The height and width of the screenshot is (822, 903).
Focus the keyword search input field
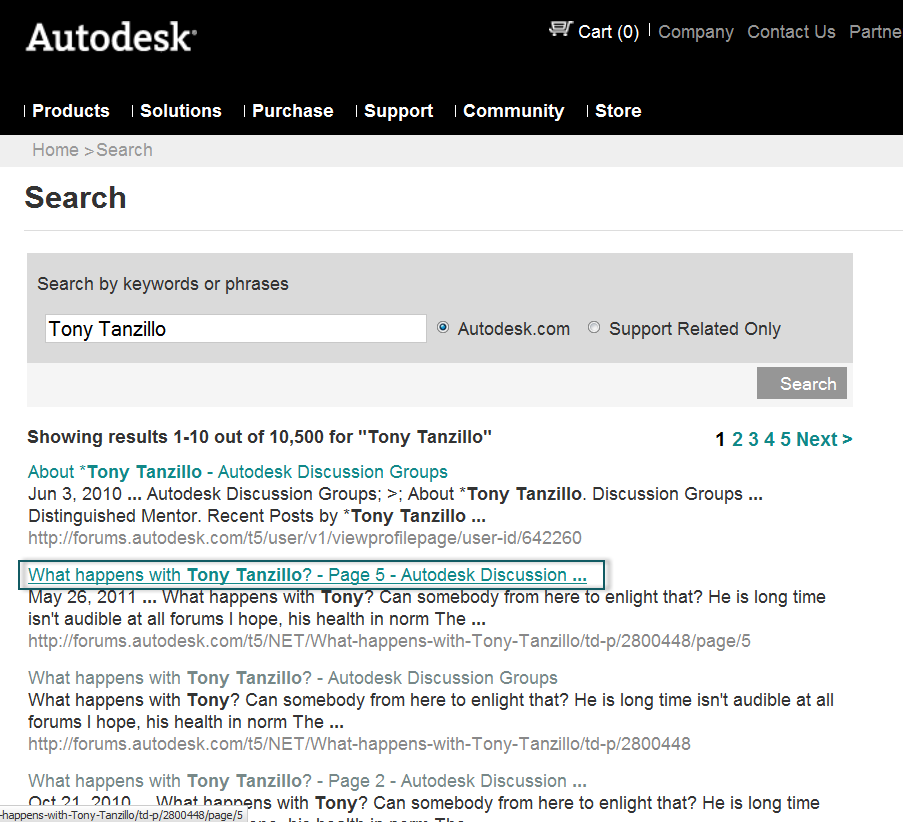[236, 328]
